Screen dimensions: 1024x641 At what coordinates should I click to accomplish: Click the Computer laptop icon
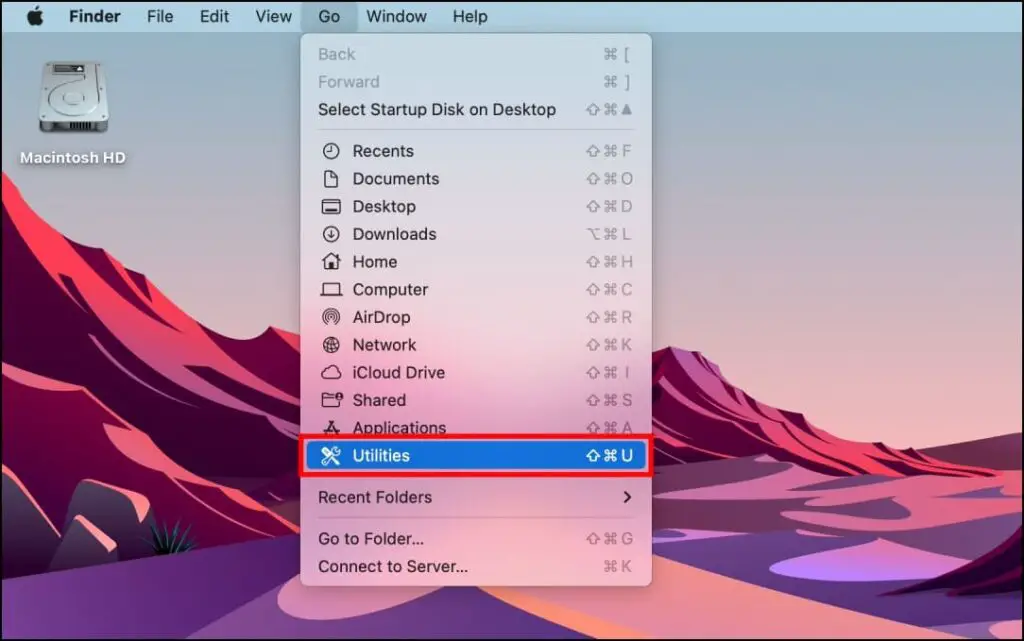(331, 289)
